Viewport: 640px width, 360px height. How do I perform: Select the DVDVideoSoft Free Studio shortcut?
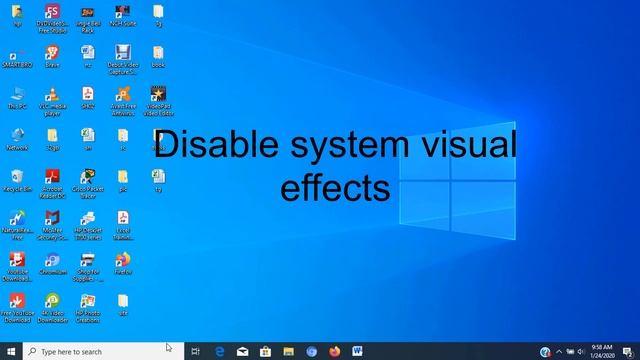coord(52,19)
